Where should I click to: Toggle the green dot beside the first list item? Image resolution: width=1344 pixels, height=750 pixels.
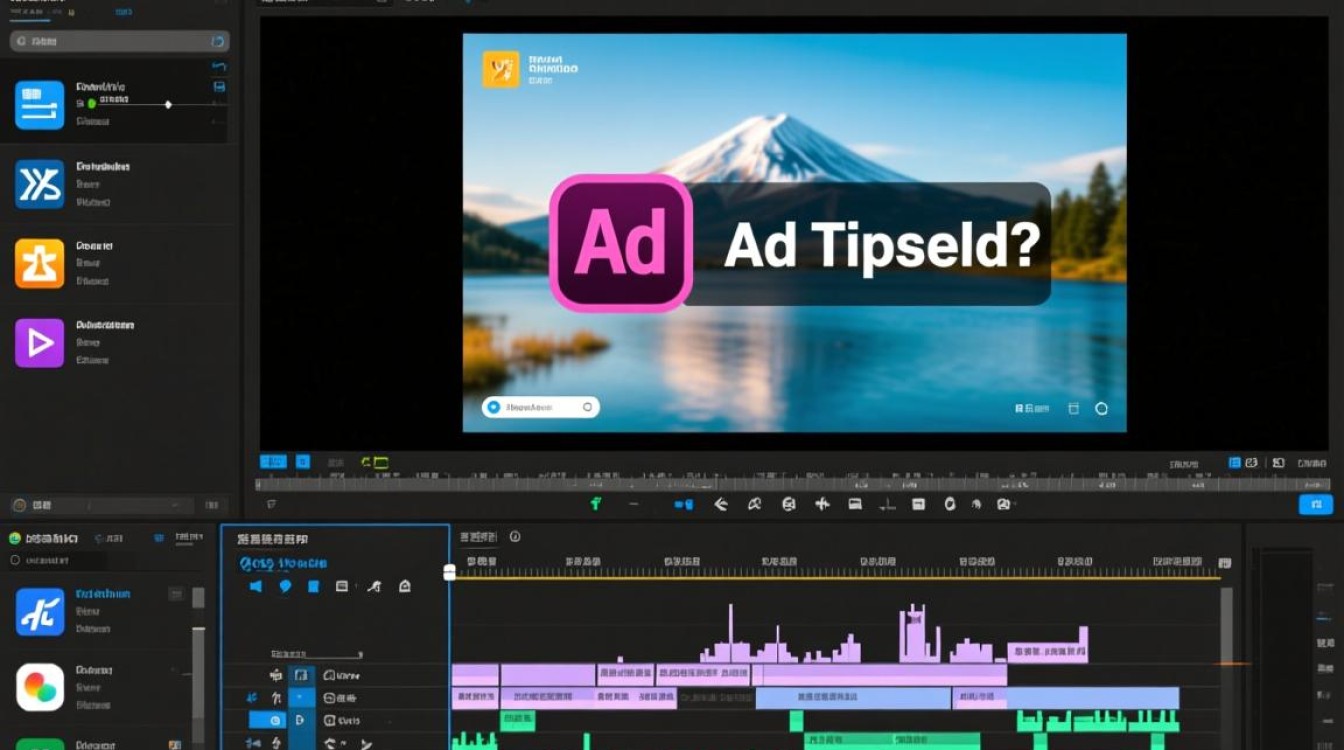(x=91, y=103)
